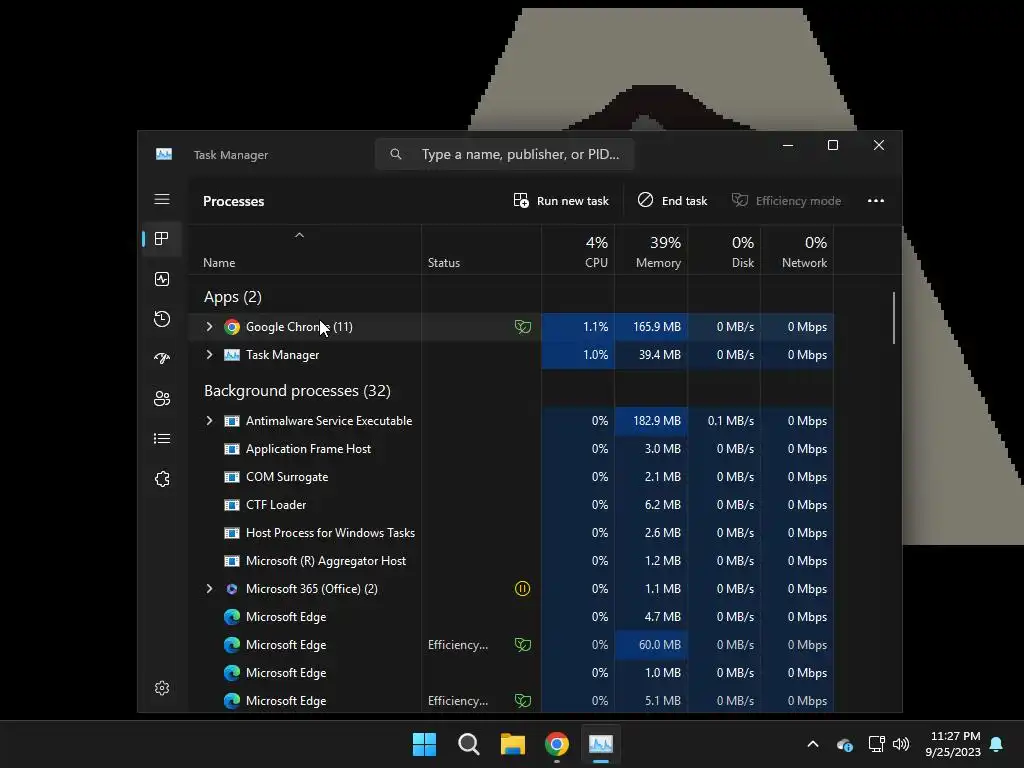Open the Performance page icon in sidebar
Image resolution: width=1024 pixels, height=768 pixels.
point(162,279)
